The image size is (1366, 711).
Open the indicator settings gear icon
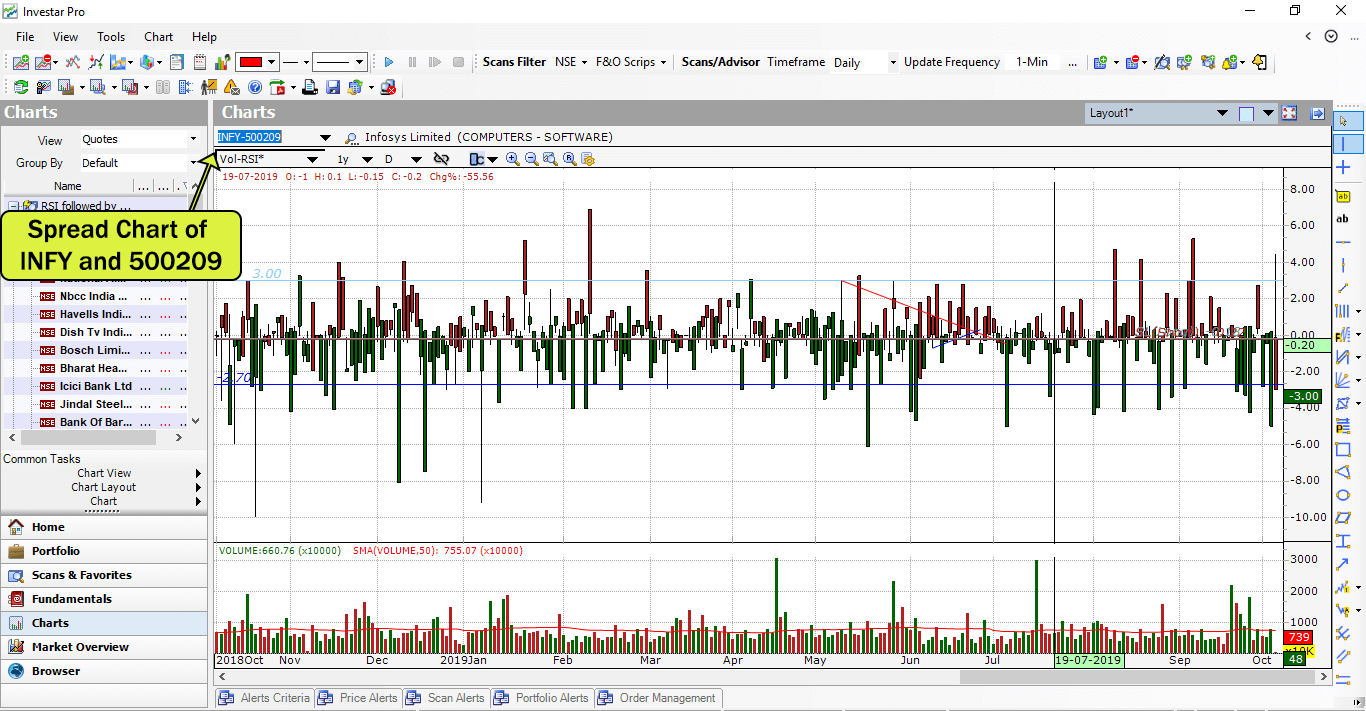click(587, 159)
